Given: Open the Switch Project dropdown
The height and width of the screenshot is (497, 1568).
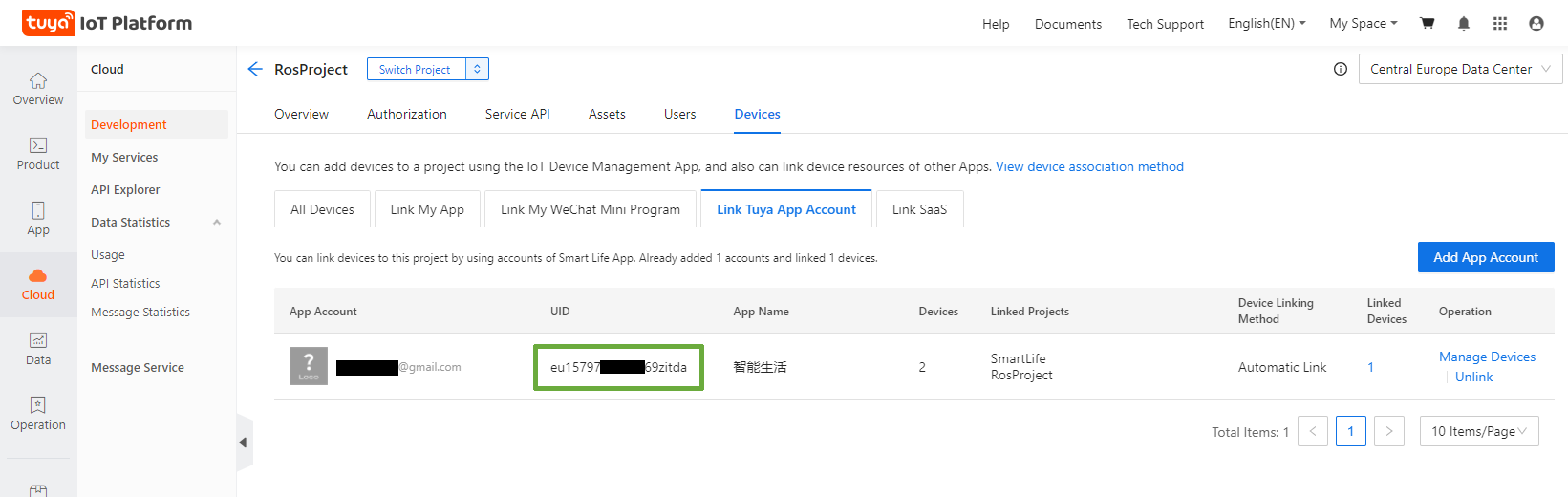Looking at the screenshot, I should pyautogui.click(x=427, y=69).
